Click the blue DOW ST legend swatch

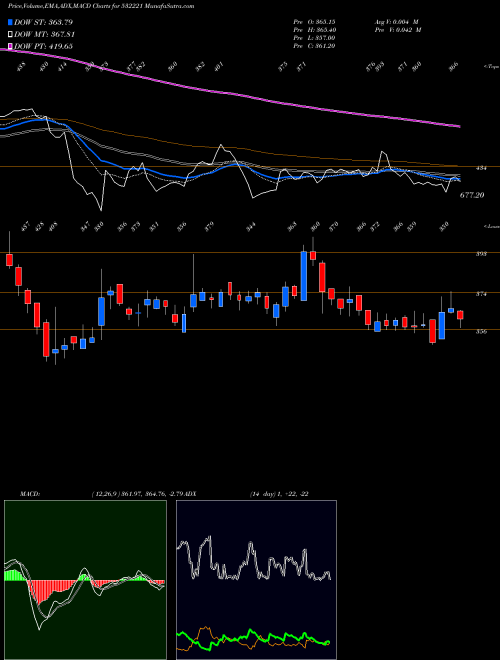click(10, 22)
